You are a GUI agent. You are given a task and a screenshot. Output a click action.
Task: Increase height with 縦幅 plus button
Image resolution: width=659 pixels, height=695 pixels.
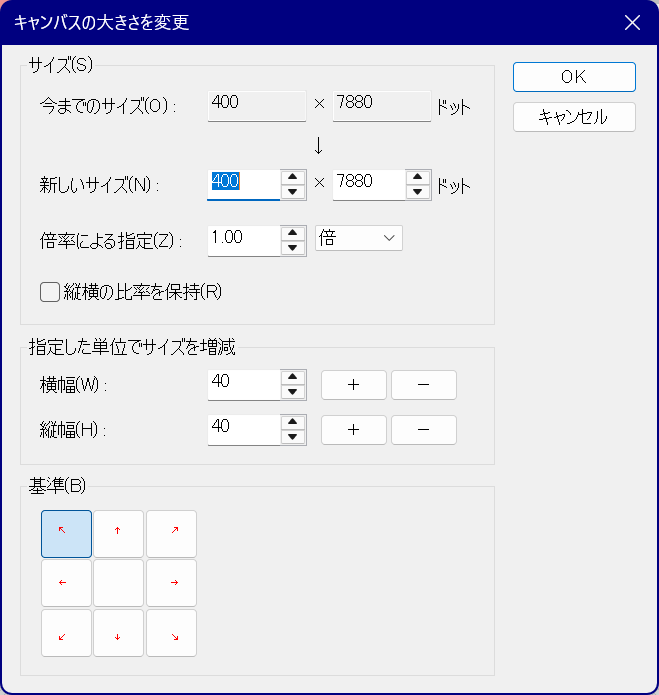[x=354, y=429]
